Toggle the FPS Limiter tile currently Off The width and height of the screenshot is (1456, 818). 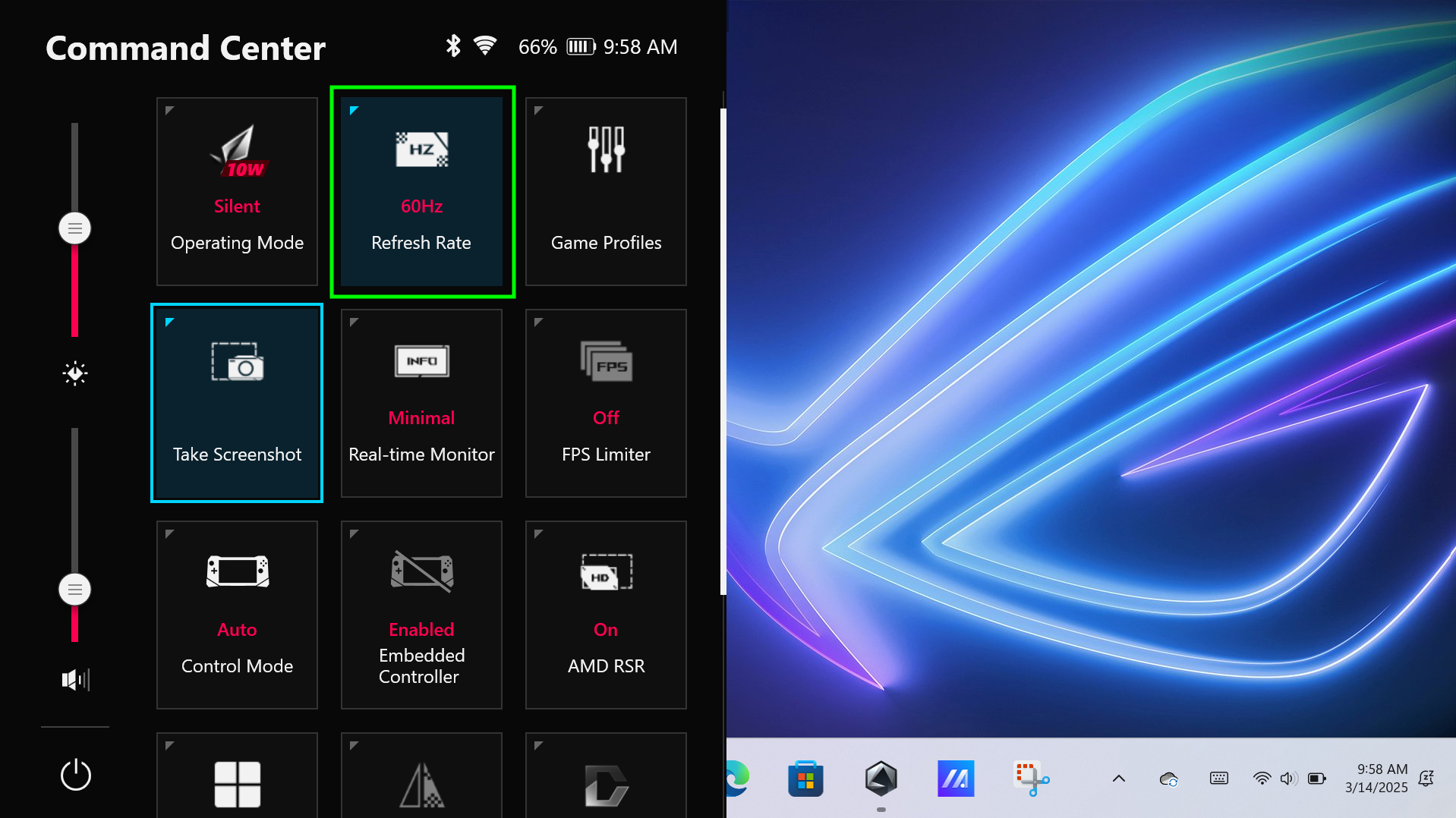pos(606,403)
